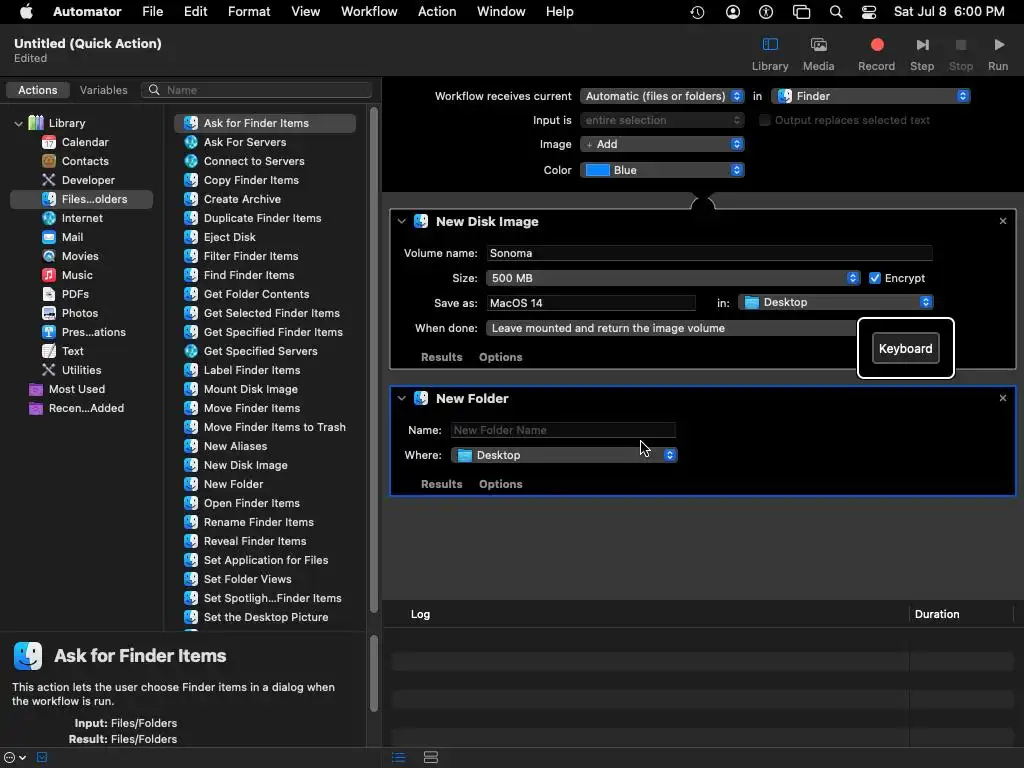Enable Output replaces selected text checkbox
This screenshot has width=1024, height=768.
(764, 120)
